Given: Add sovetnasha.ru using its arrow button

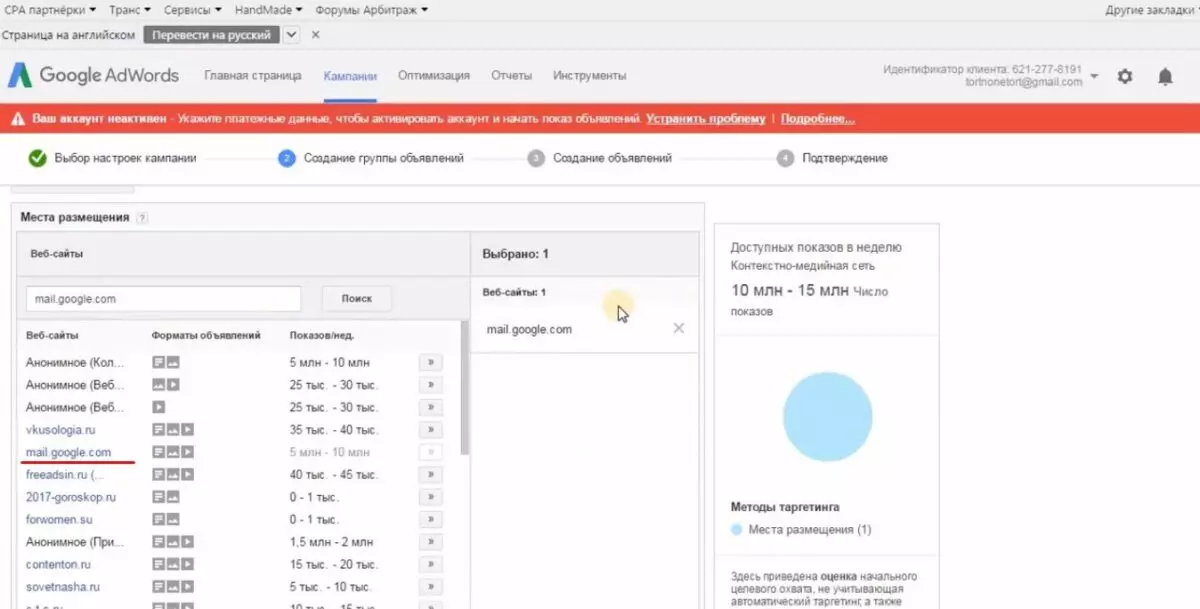Looking at the screenshot, I should click(x=429, y=587).
